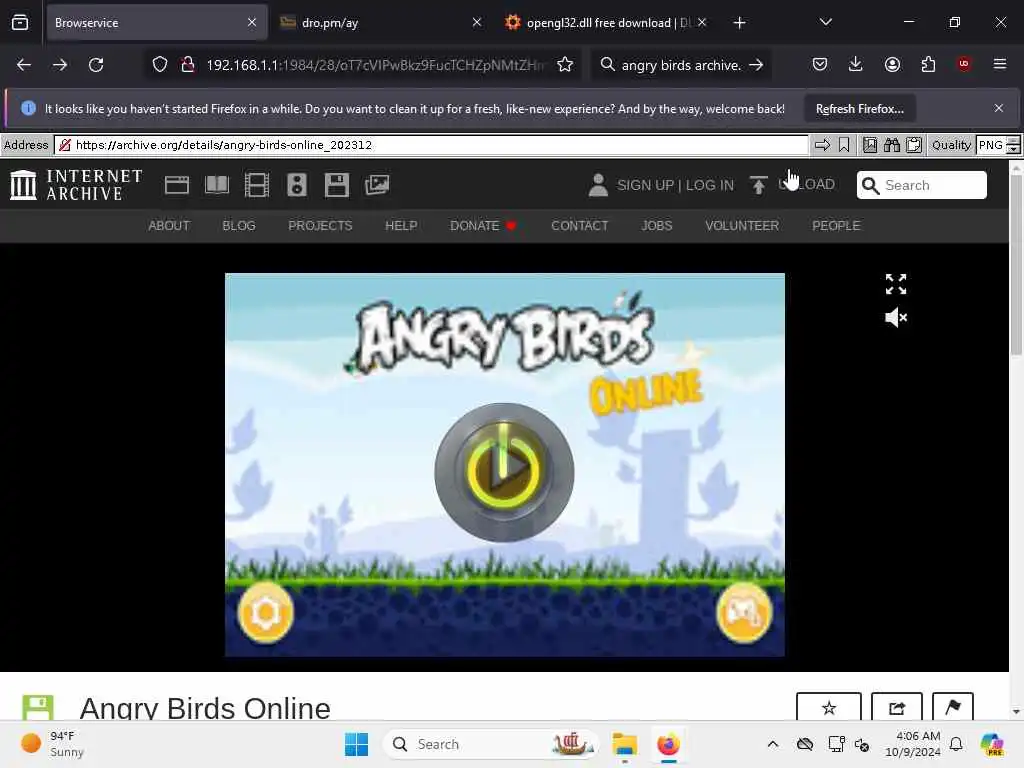
Task: Enter fullscreen mode for the game
Action: tap(896, 284)
